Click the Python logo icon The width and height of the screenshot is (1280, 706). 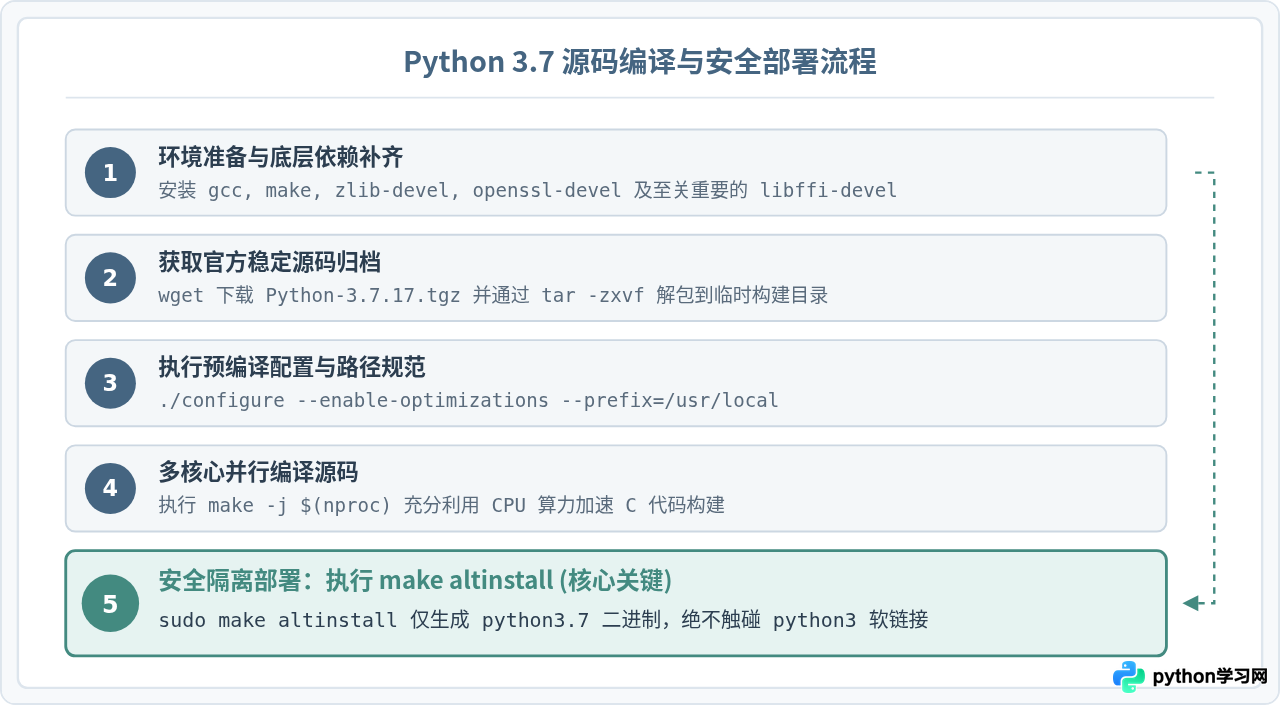tap(1129, 677)
